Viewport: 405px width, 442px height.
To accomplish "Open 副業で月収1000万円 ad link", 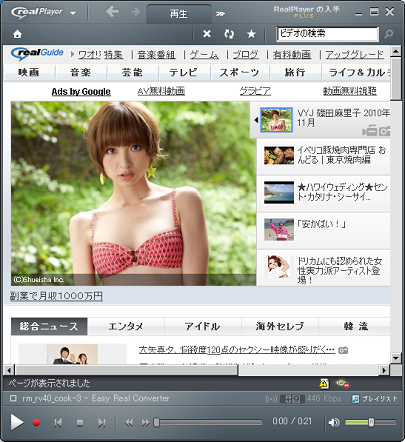I will pos(56,296).
